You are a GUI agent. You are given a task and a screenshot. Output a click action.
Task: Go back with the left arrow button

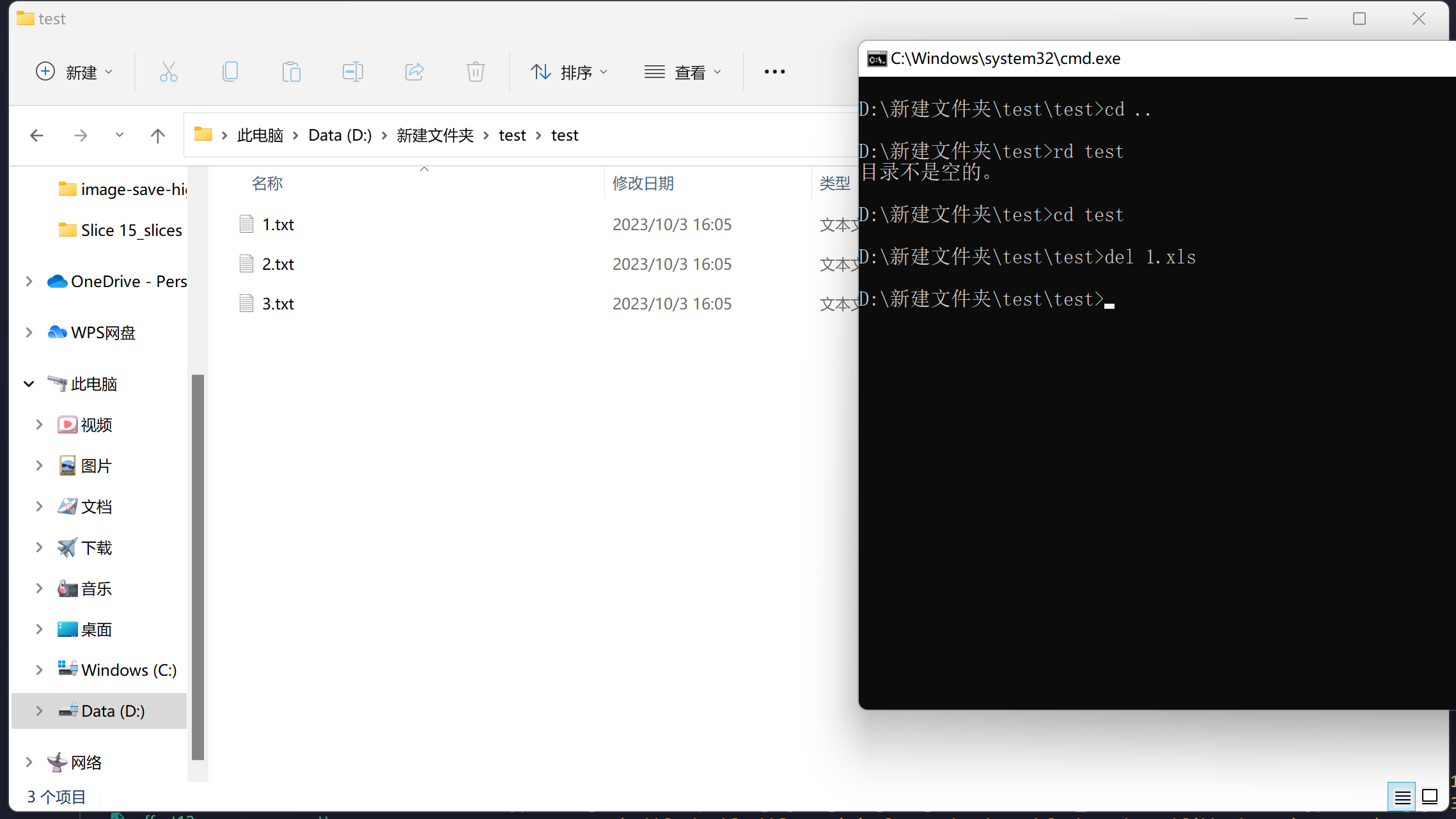(37, 136)
